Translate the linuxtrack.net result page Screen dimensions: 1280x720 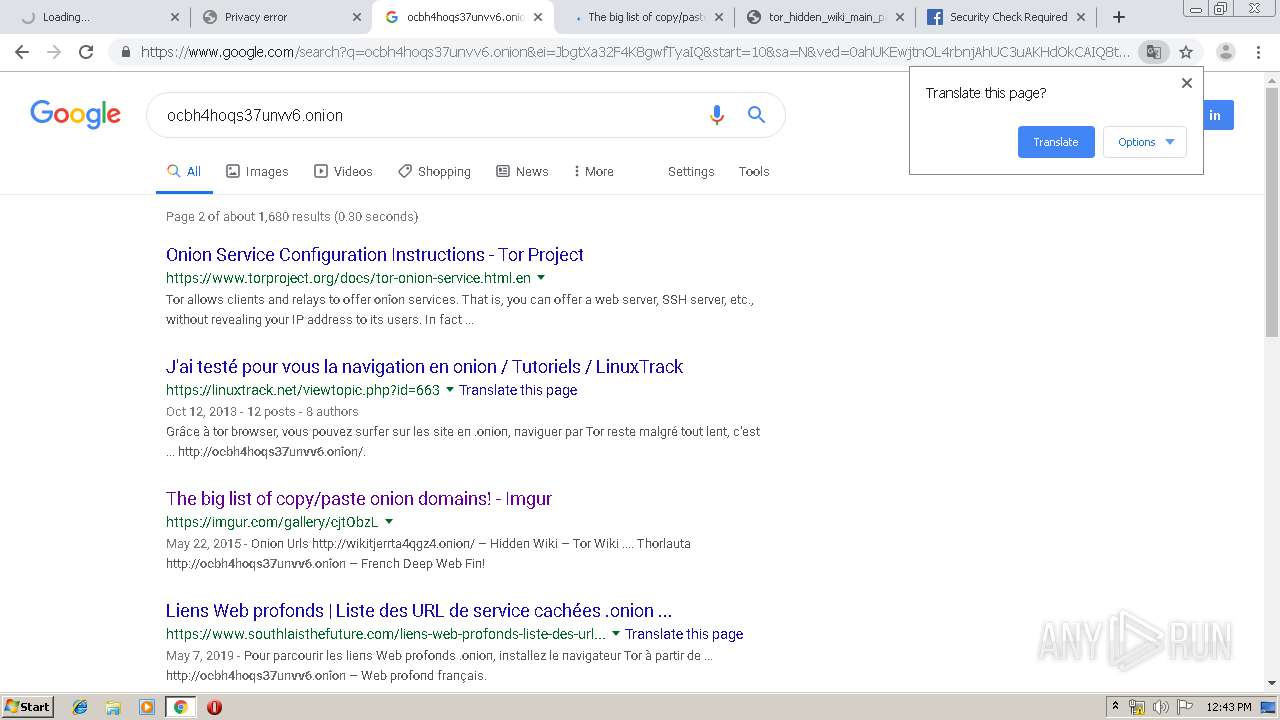518,390
